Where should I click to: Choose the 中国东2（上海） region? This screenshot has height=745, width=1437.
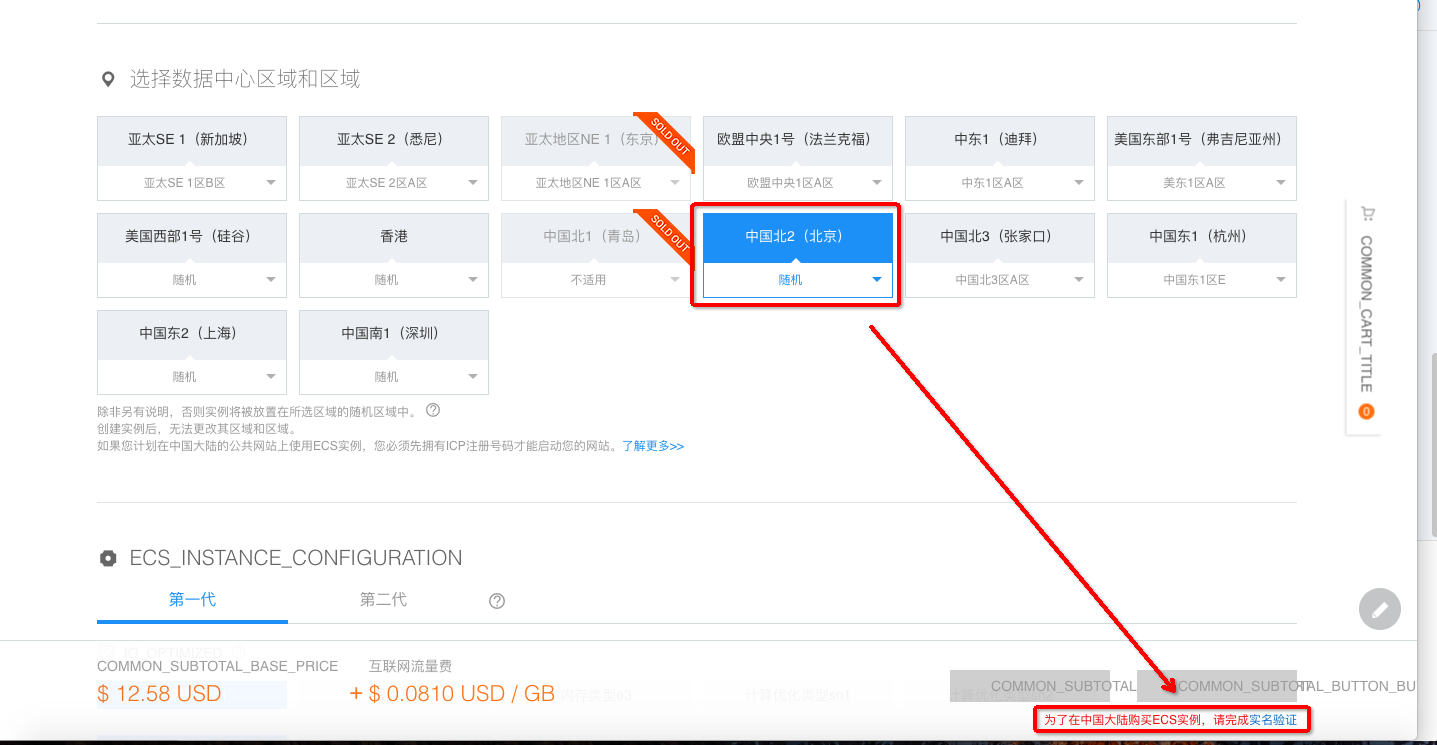[192, 334]
